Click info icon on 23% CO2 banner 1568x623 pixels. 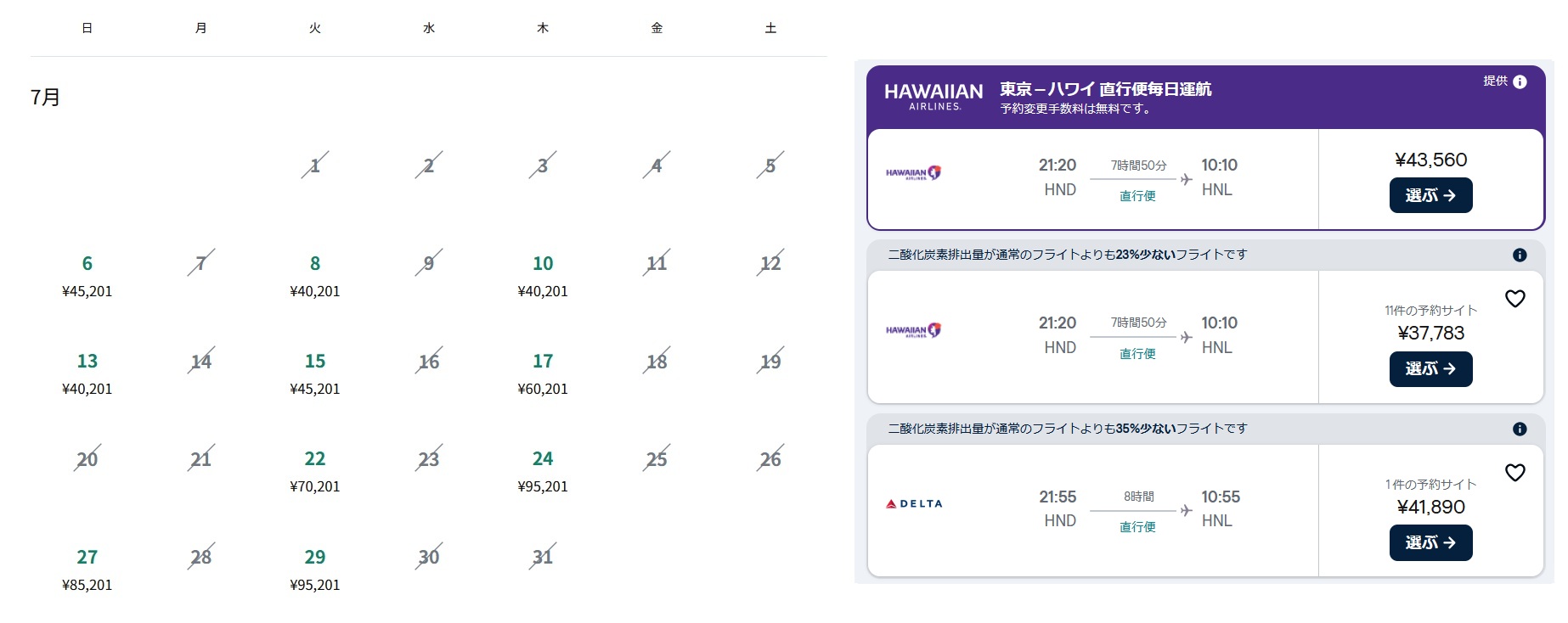click(x=1520, y=255)
